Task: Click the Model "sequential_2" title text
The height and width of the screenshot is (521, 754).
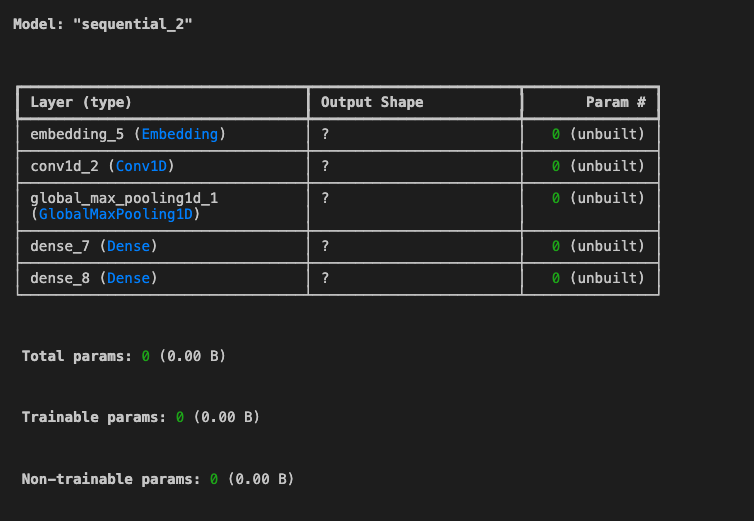Action: coord(103,24)
